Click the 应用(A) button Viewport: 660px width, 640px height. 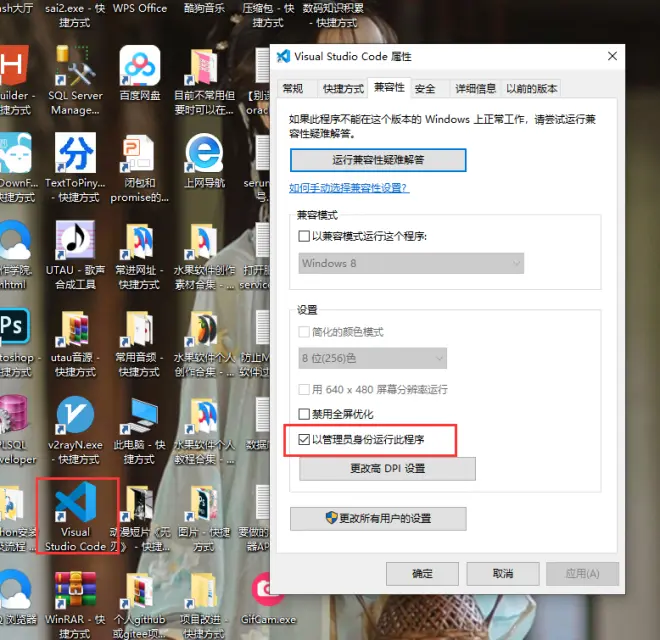pos(583,573)
